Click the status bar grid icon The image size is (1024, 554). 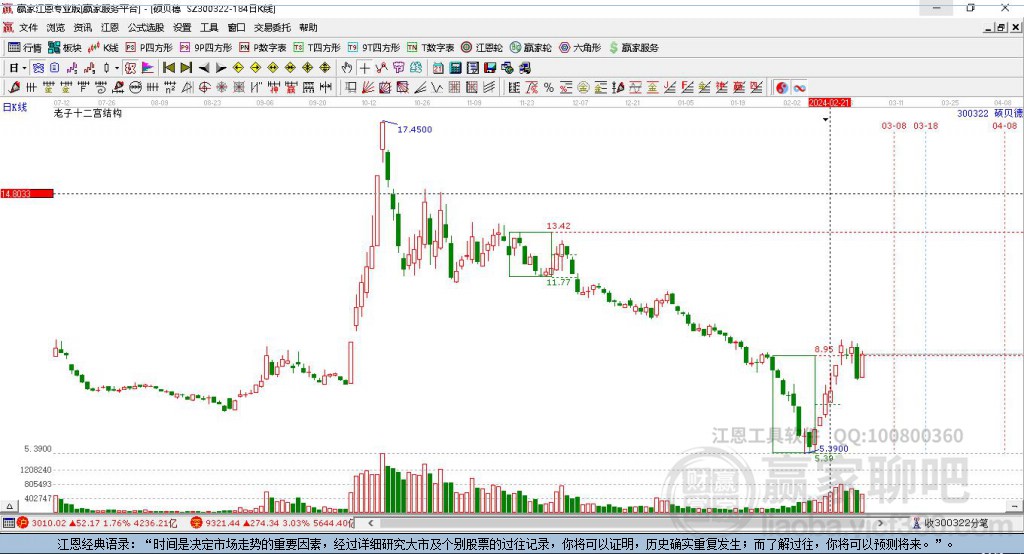click(8, 523)
